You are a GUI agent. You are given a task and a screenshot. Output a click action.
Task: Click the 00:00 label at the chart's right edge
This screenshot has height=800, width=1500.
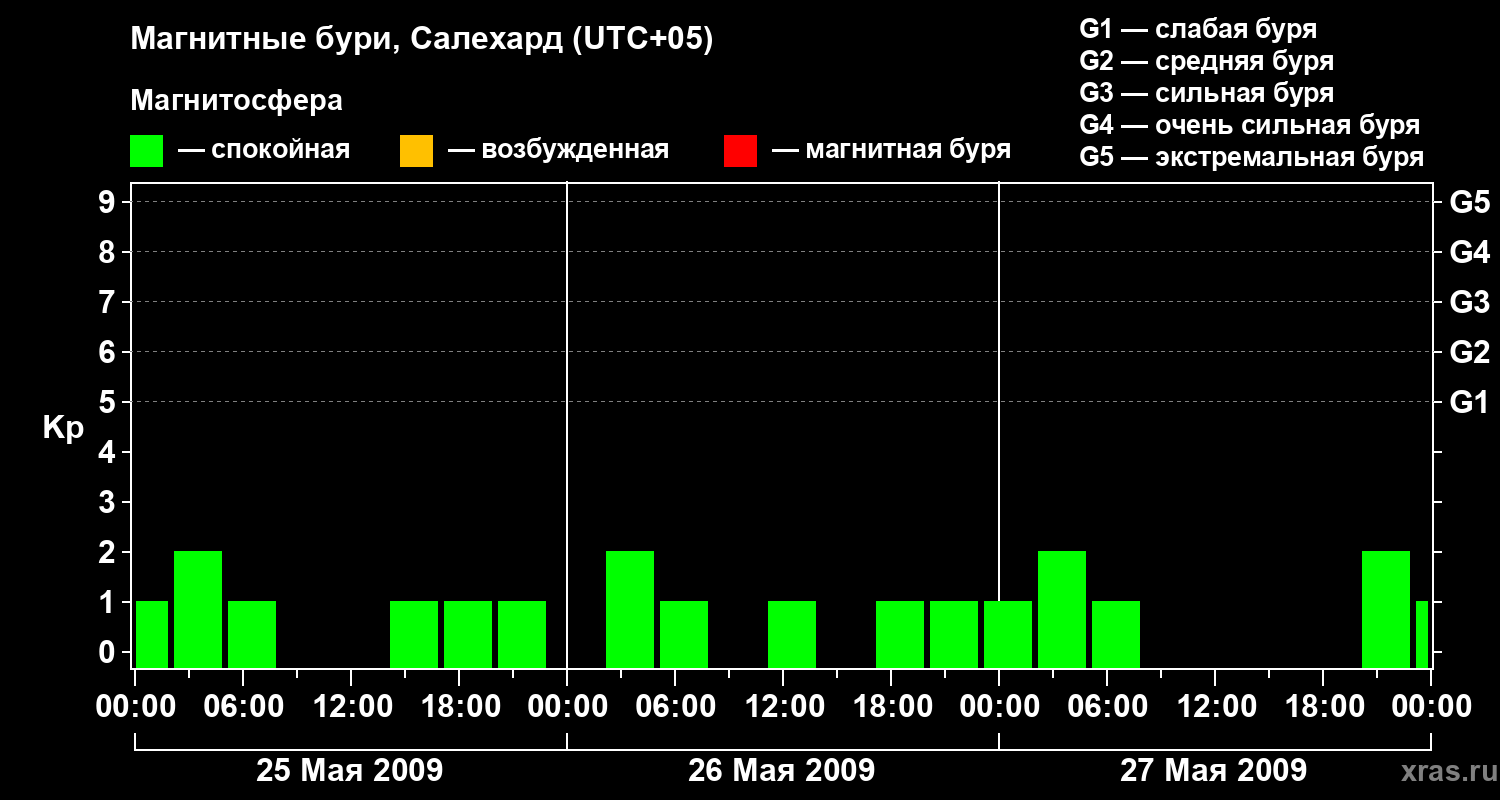tap(1430, 707)
